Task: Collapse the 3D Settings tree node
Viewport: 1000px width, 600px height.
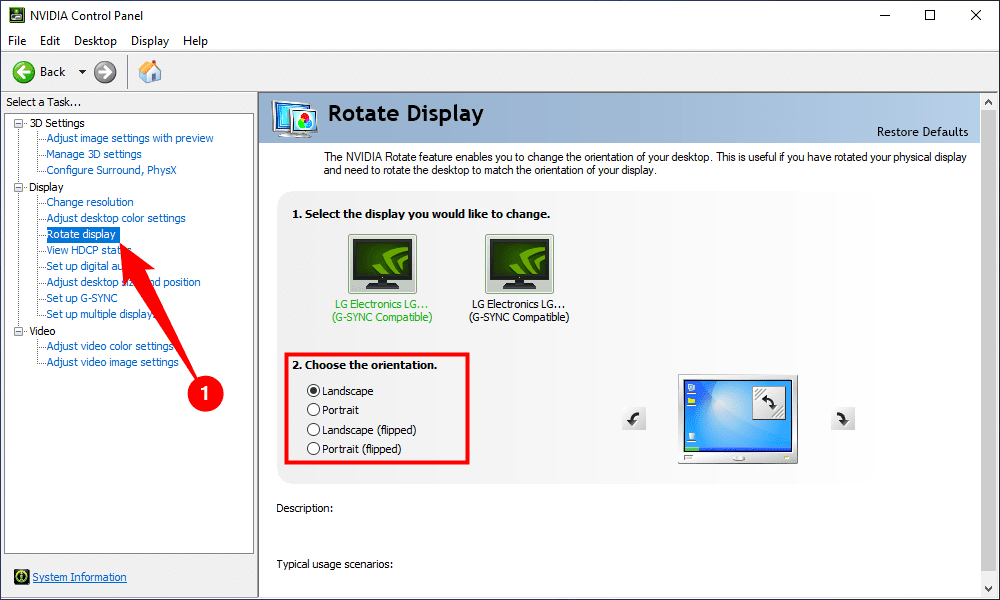Action: tap(18, 123)
